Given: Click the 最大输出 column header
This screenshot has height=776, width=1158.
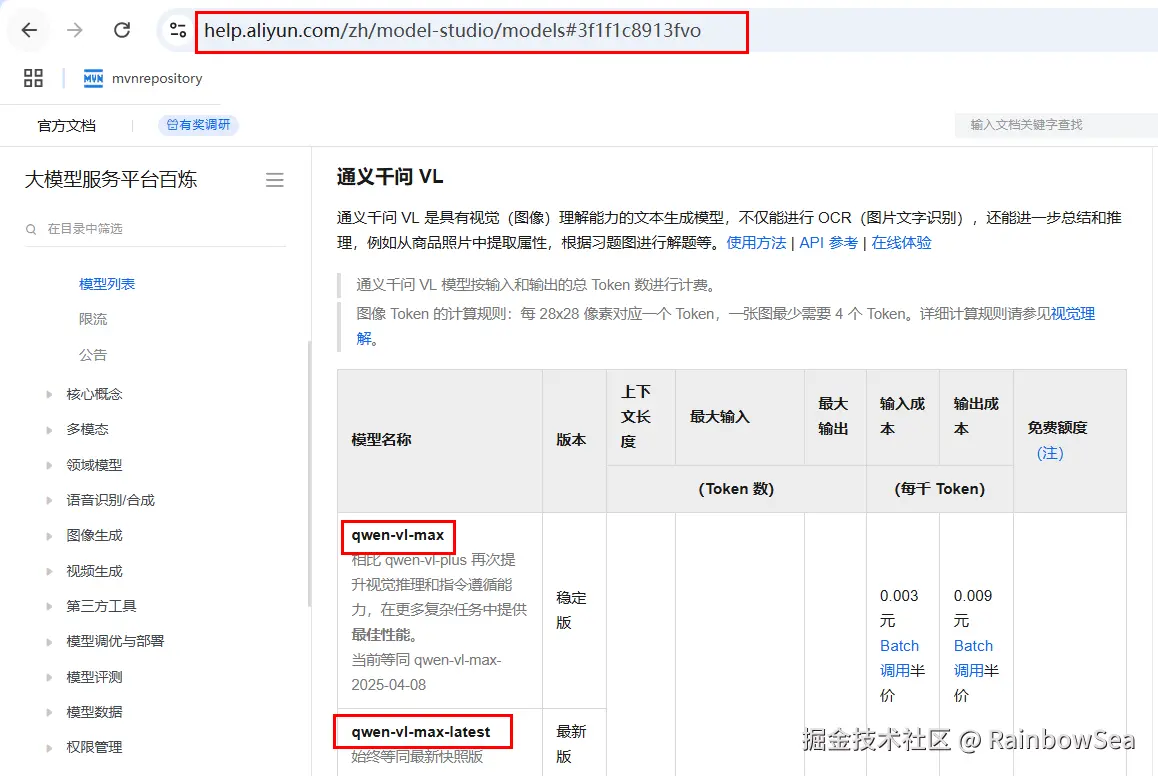Looking at the screenshot, I should pyautogui.click(x=833, y=416).
